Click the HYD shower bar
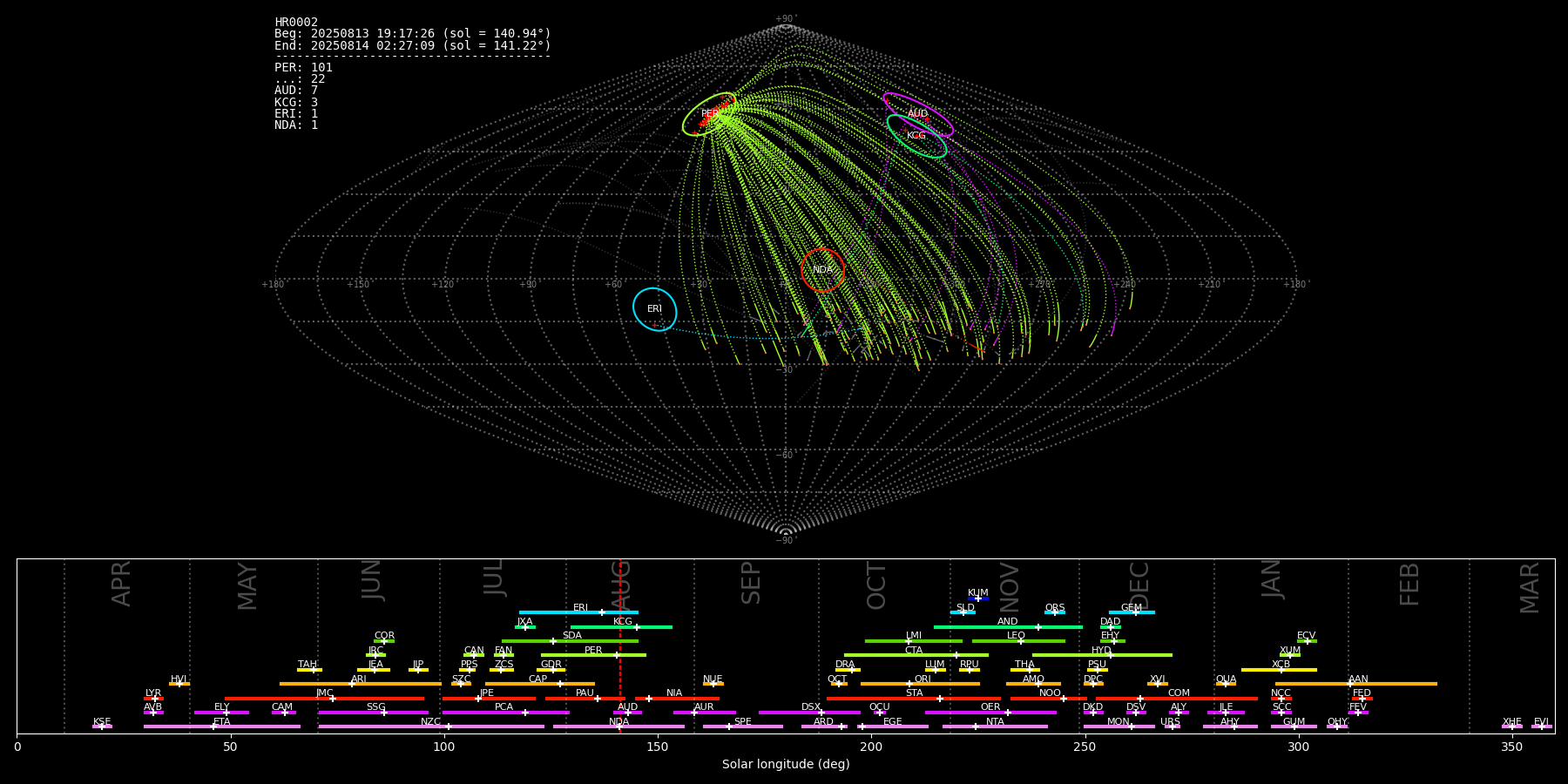Image resolution: width=1568 pixels, height=784 pixels. click(x=1102, y=655)
